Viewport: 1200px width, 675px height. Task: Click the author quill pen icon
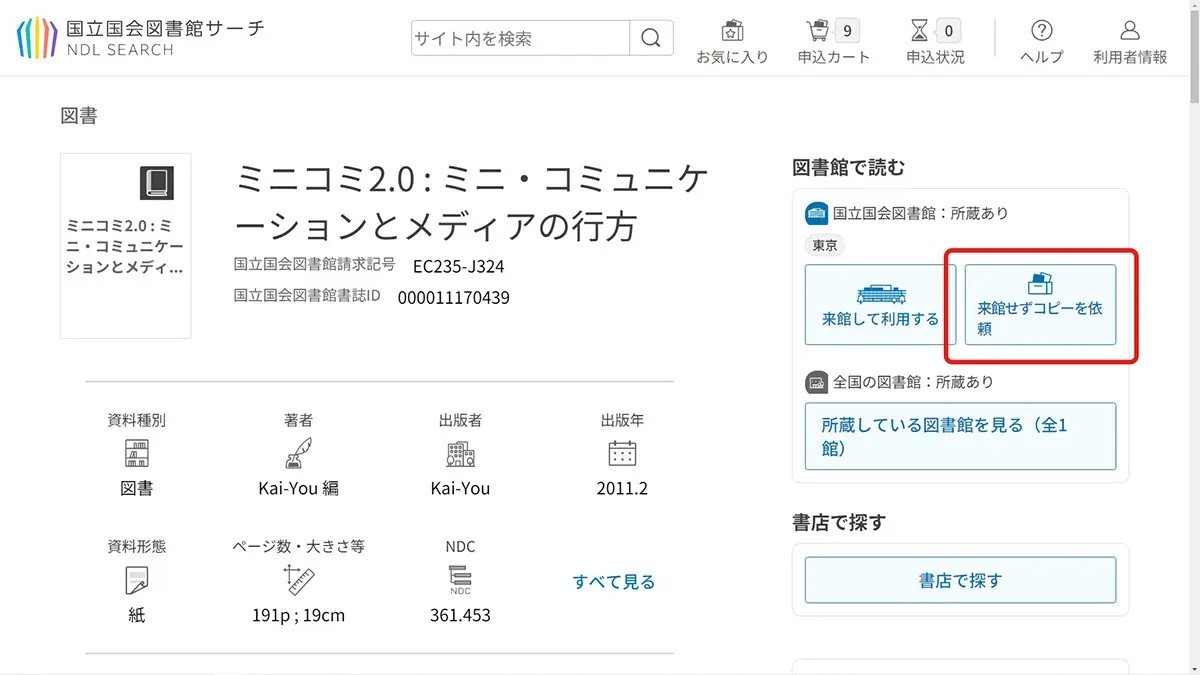[298, 454]
